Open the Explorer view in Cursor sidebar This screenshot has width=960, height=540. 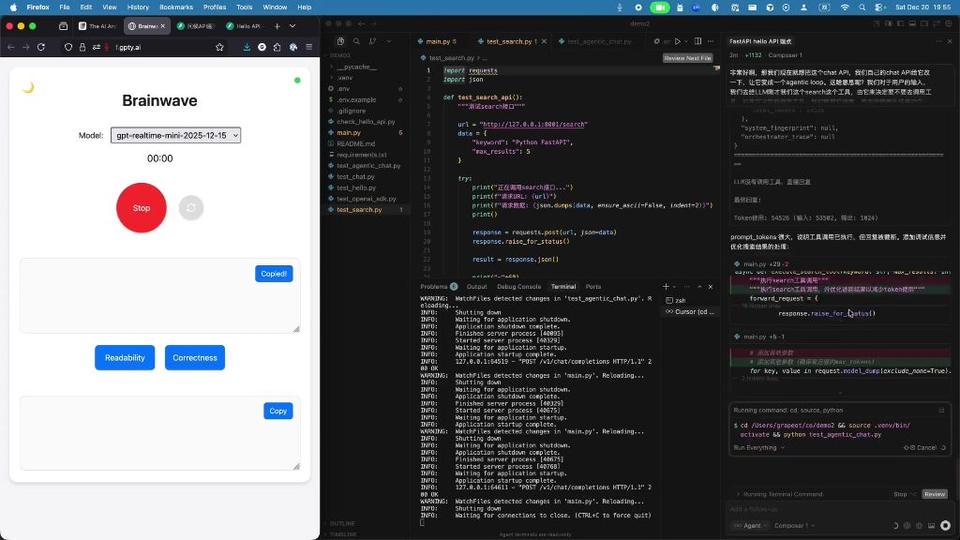tap(340, 41)
